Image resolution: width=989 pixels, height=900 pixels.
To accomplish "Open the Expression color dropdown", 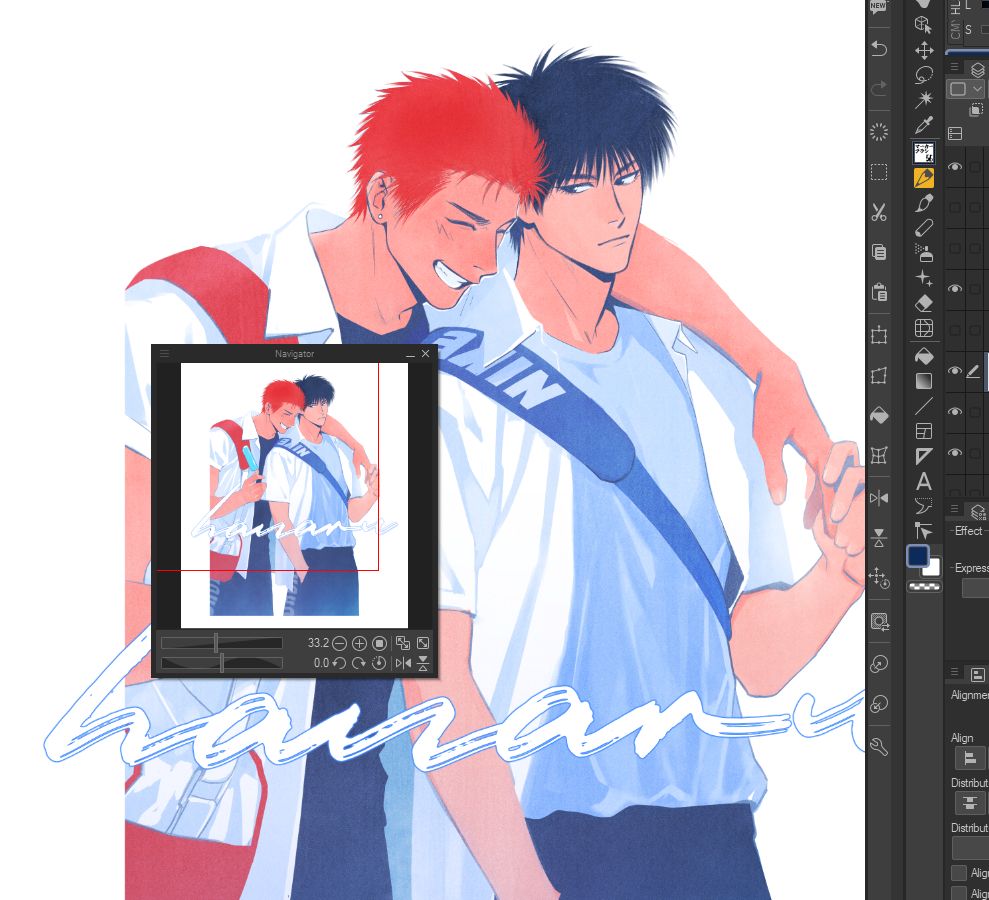I will [x=975, y=588].
